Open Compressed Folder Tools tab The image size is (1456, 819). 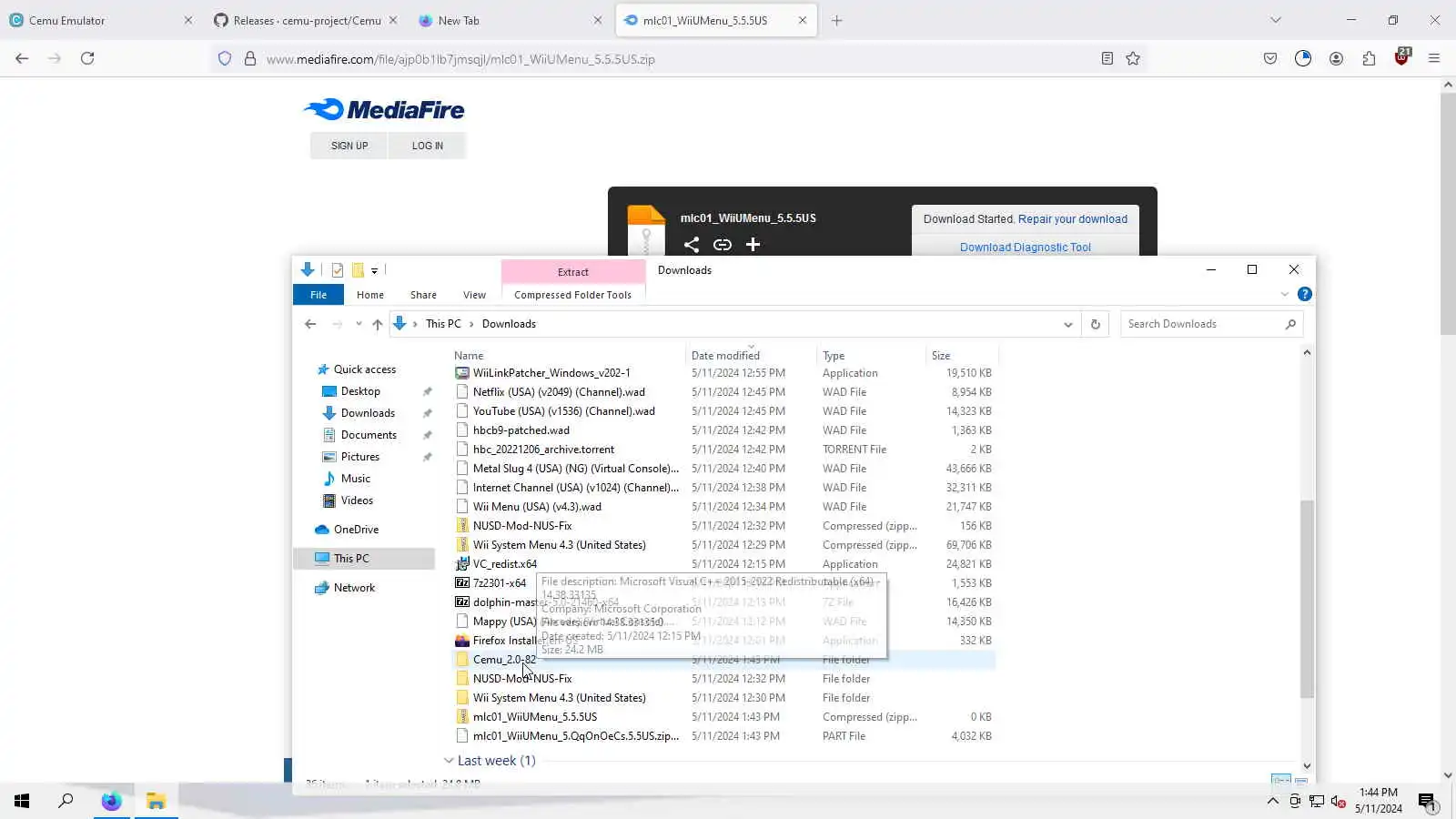click(572, 295)
